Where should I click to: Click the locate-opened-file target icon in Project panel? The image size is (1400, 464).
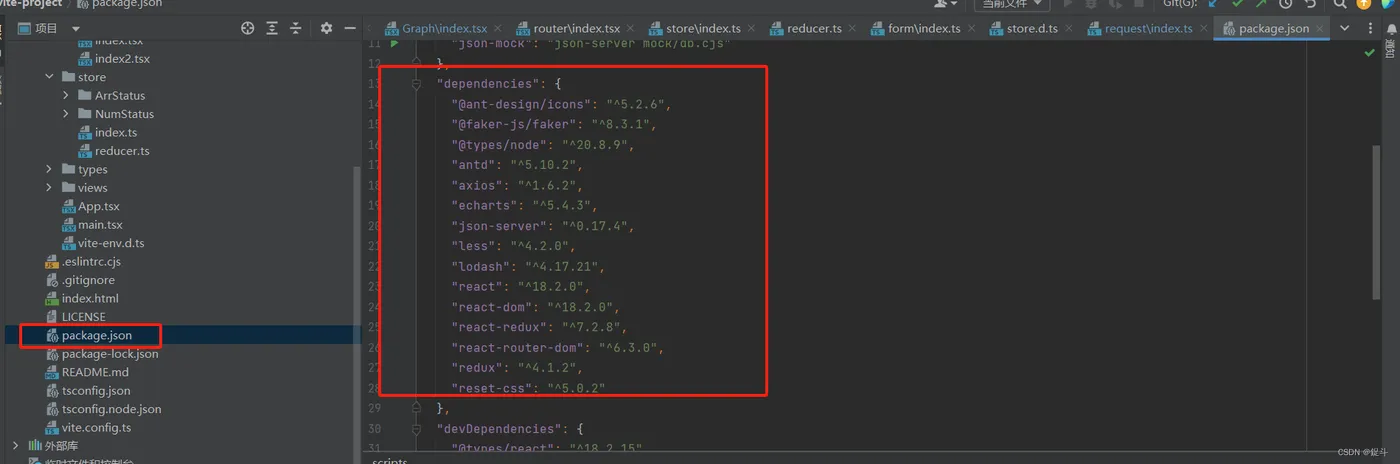248,28
